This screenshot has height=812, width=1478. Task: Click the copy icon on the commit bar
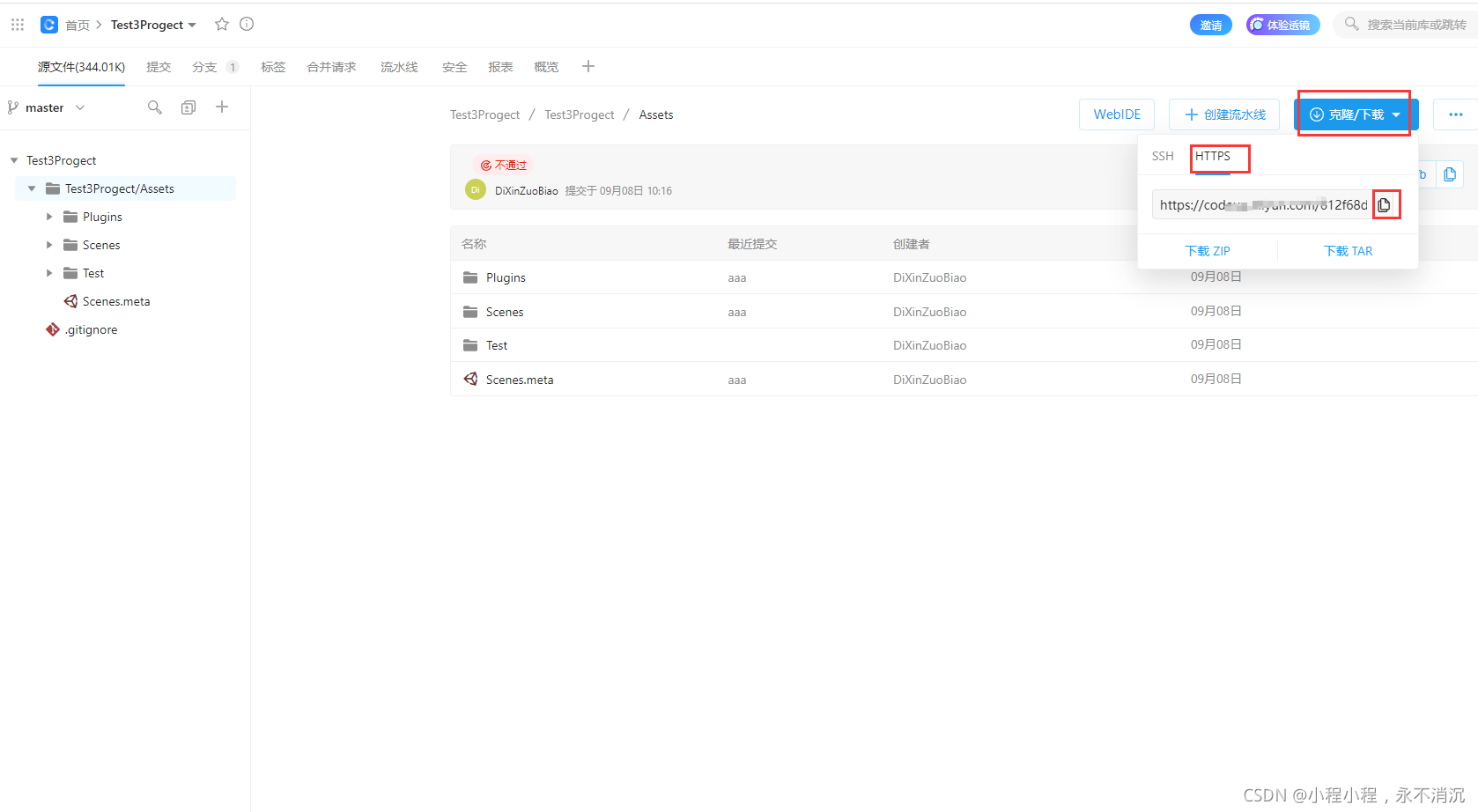click(1450, 174)
